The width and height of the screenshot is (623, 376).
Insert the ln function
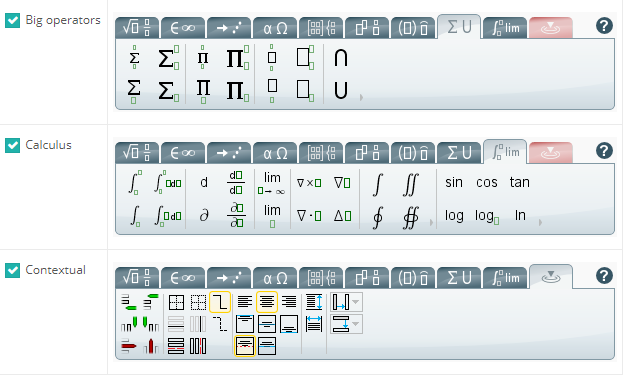coord(520,215)
